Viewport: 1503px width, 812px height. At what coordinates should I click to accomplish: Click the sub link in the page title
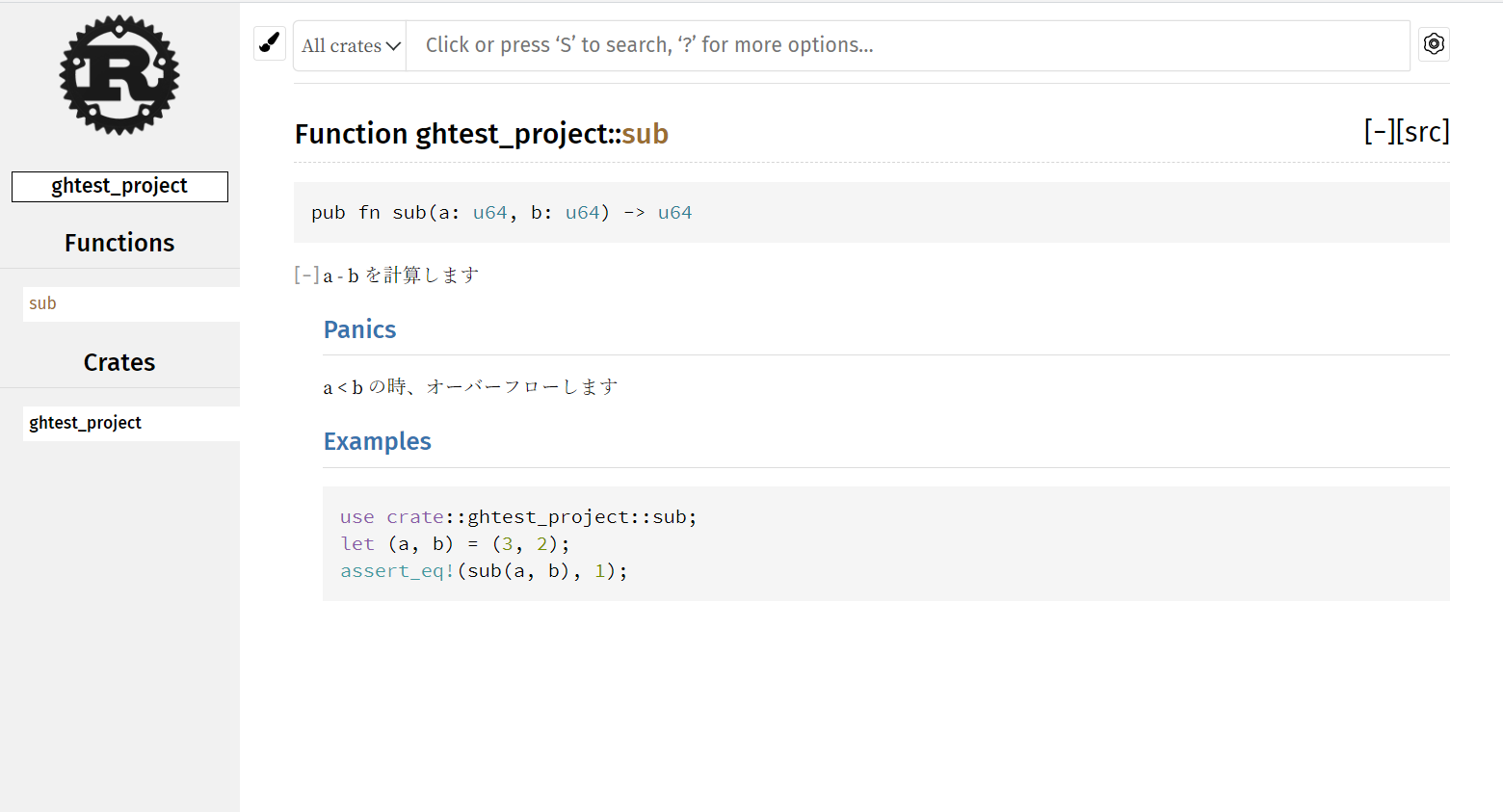pyautogui.click(x=644, y=134)
